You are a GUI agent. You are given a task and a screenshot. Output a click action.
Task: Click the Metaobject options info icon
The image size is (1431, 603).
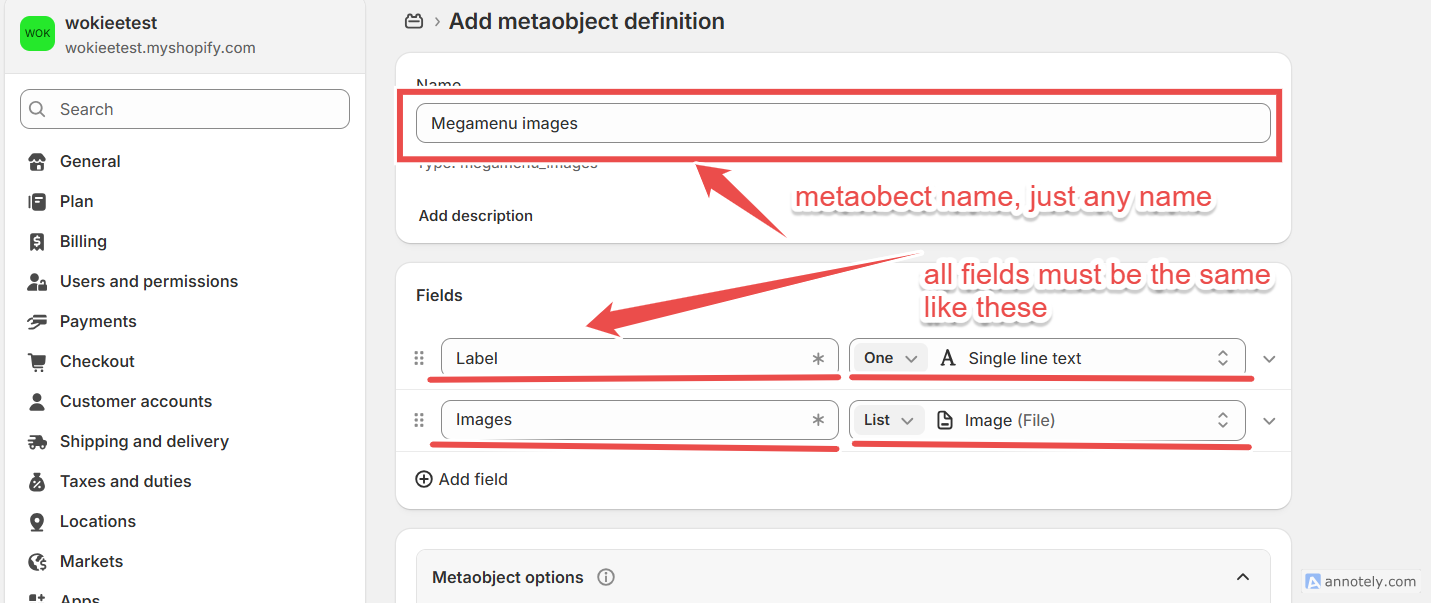(605, 577)
